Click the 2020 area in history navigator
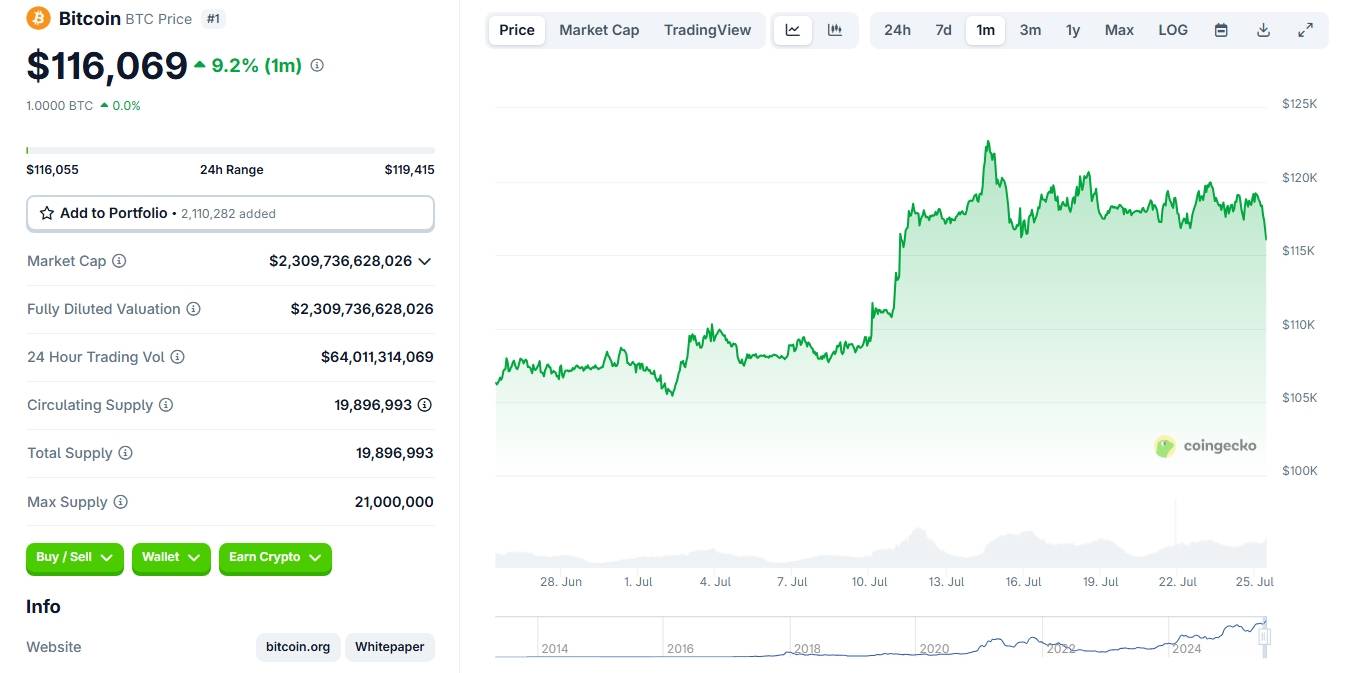Screen dimensions: 1348x673 pyautogui.click(x=934, y=648)
